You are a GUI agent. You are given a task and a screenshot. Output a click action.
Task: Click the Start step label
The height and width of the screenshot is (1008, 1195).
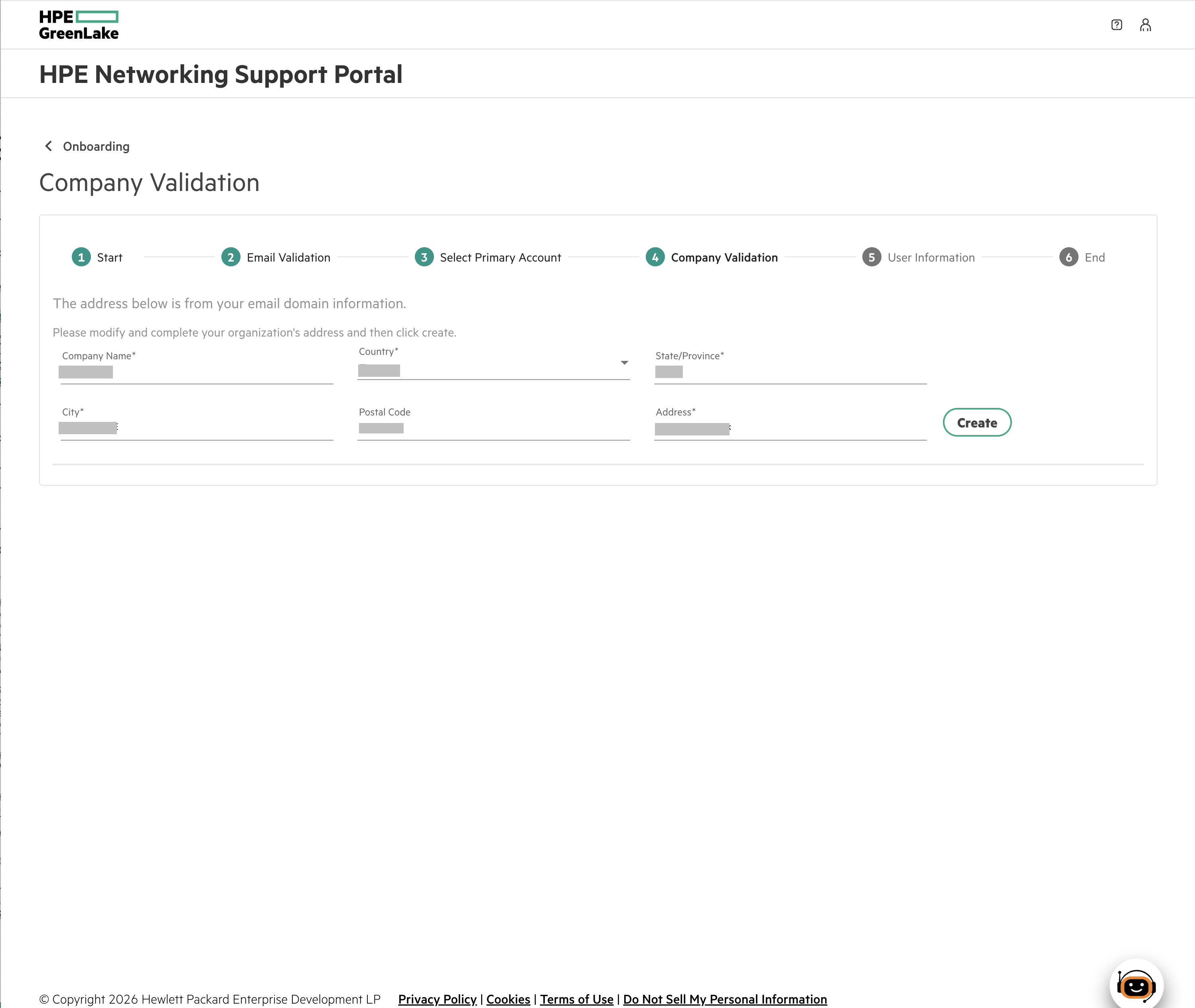[x=110, y=258]
